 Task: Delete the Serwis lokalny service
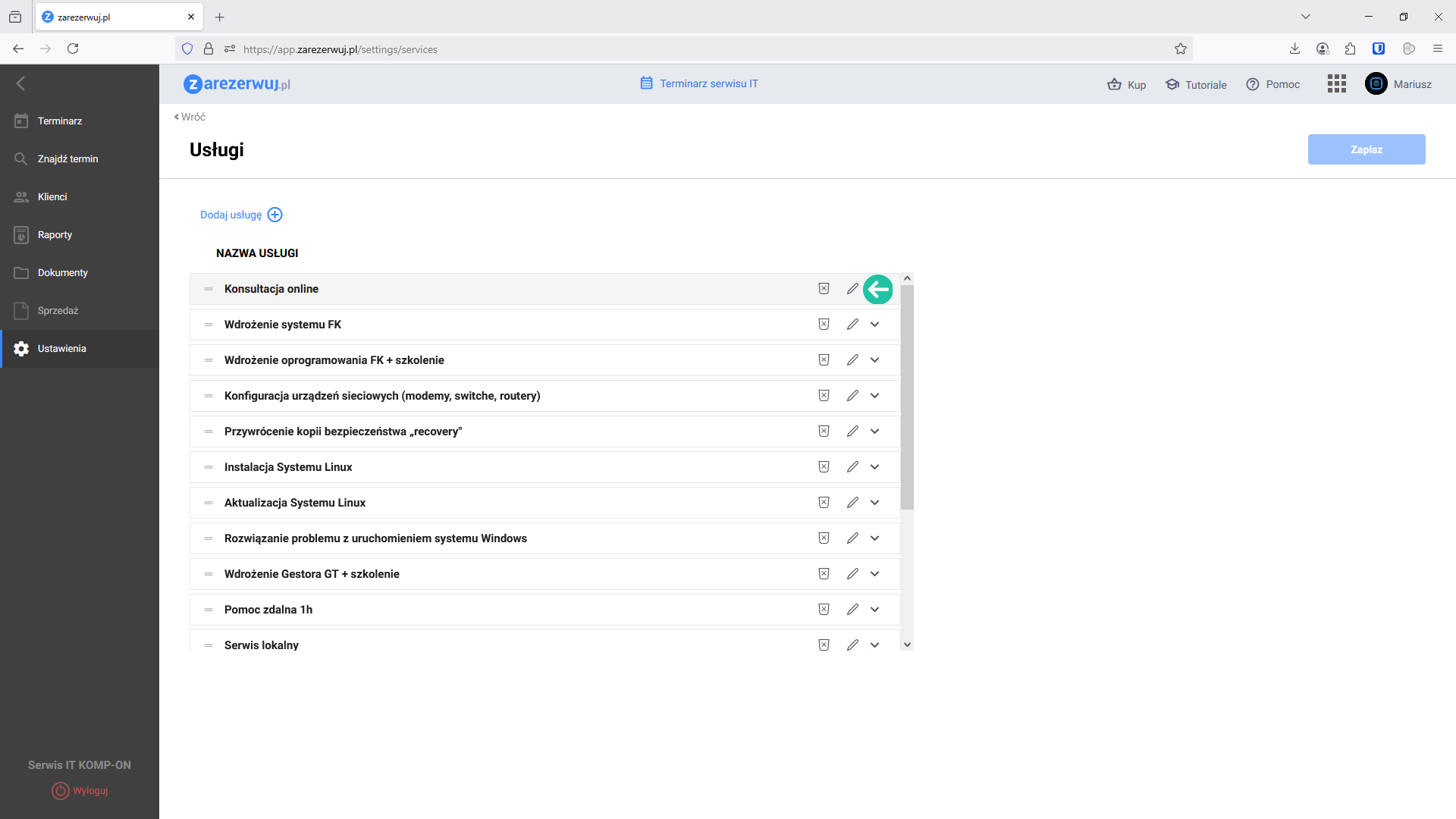pyautogui.click(x=824, y=645)
